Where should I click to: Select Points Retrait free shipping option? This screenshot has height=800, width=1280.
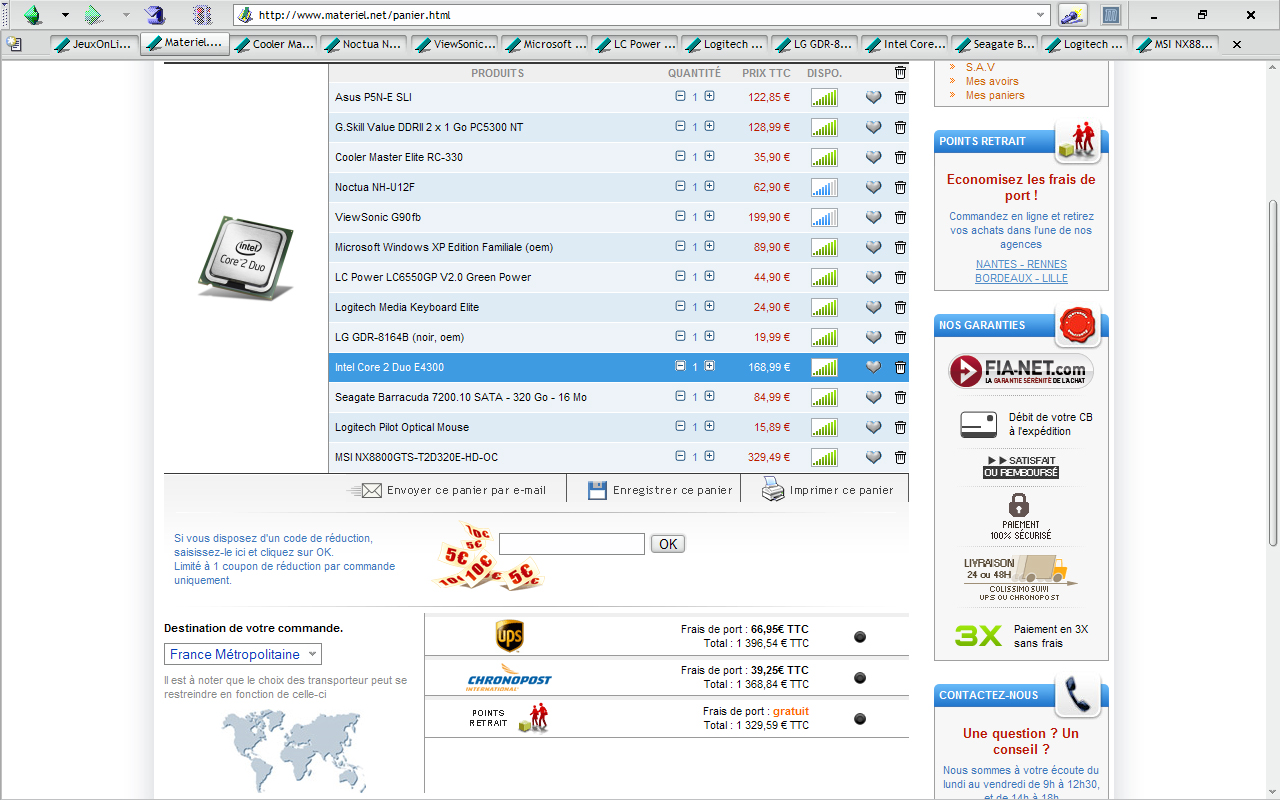860,719
